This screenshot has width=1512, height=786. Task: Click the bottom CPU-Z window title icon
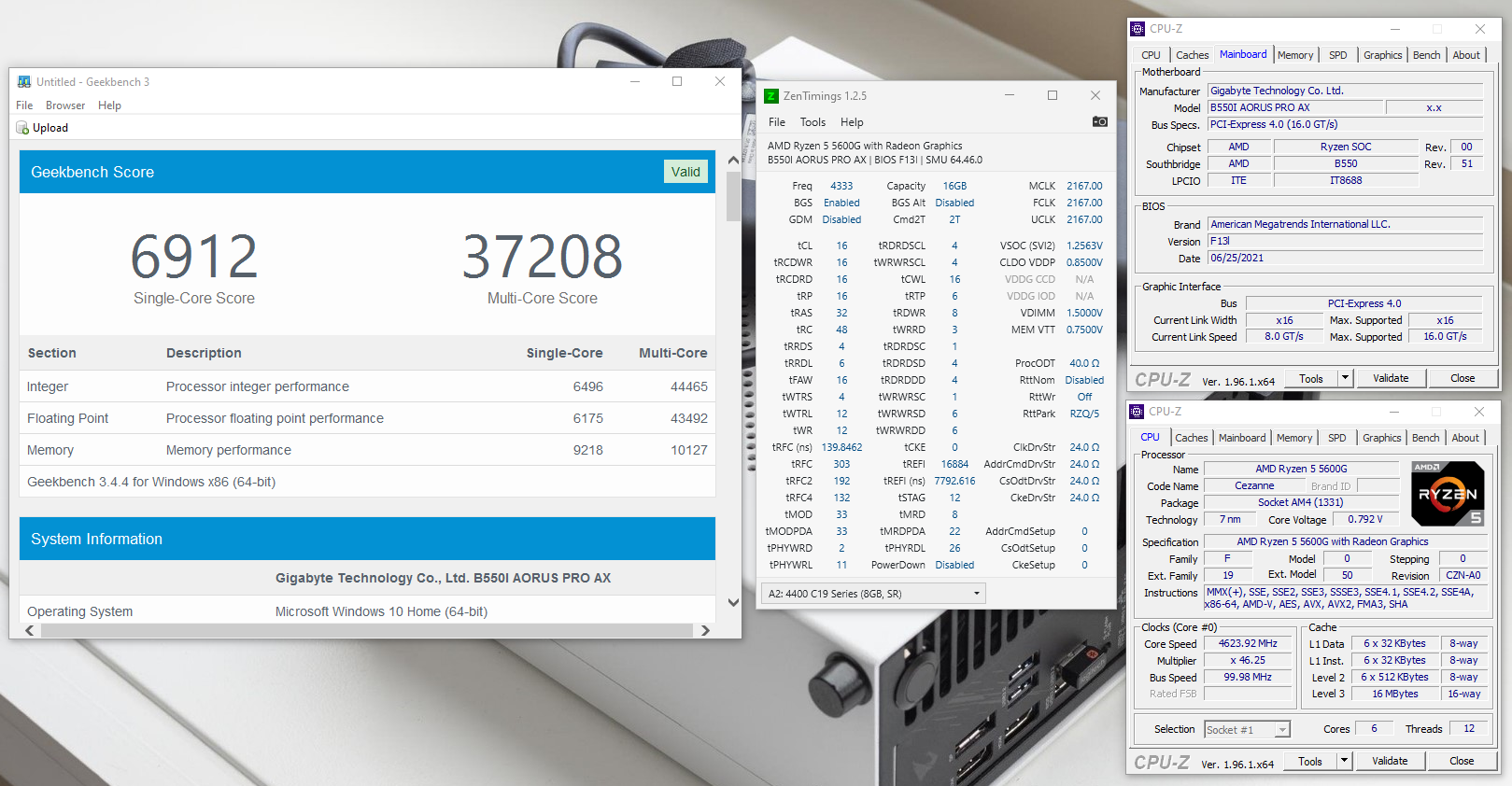pos(1137,412)
